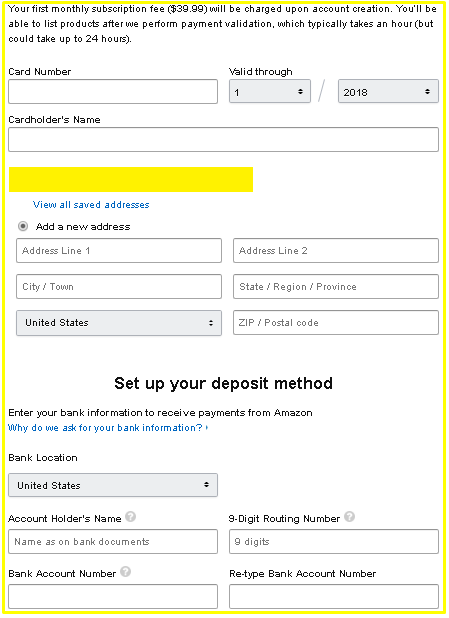Image resolution: width=449 pixels, height=618 pixels.
Task: Select the City / Town field
Action: [x=119, y=287]
